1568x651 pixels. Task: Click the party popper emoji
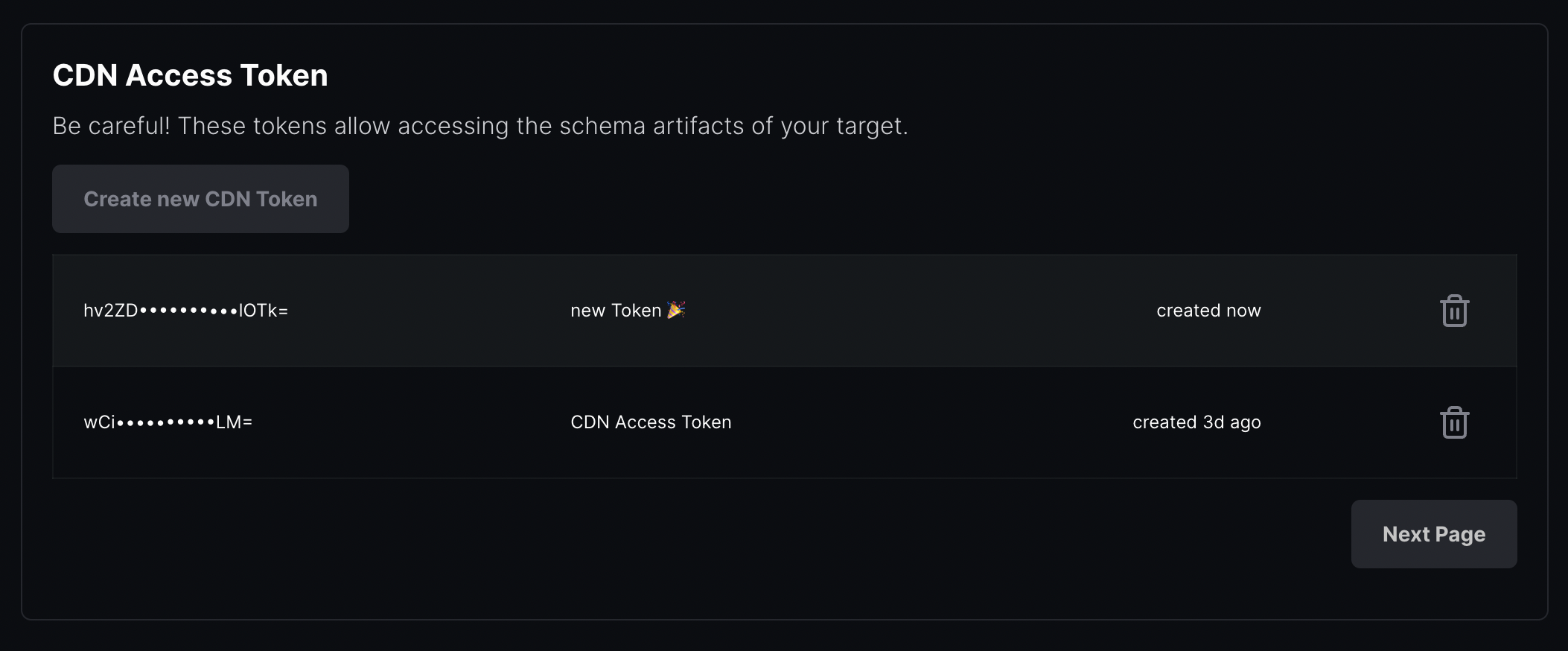pos(676,310)
